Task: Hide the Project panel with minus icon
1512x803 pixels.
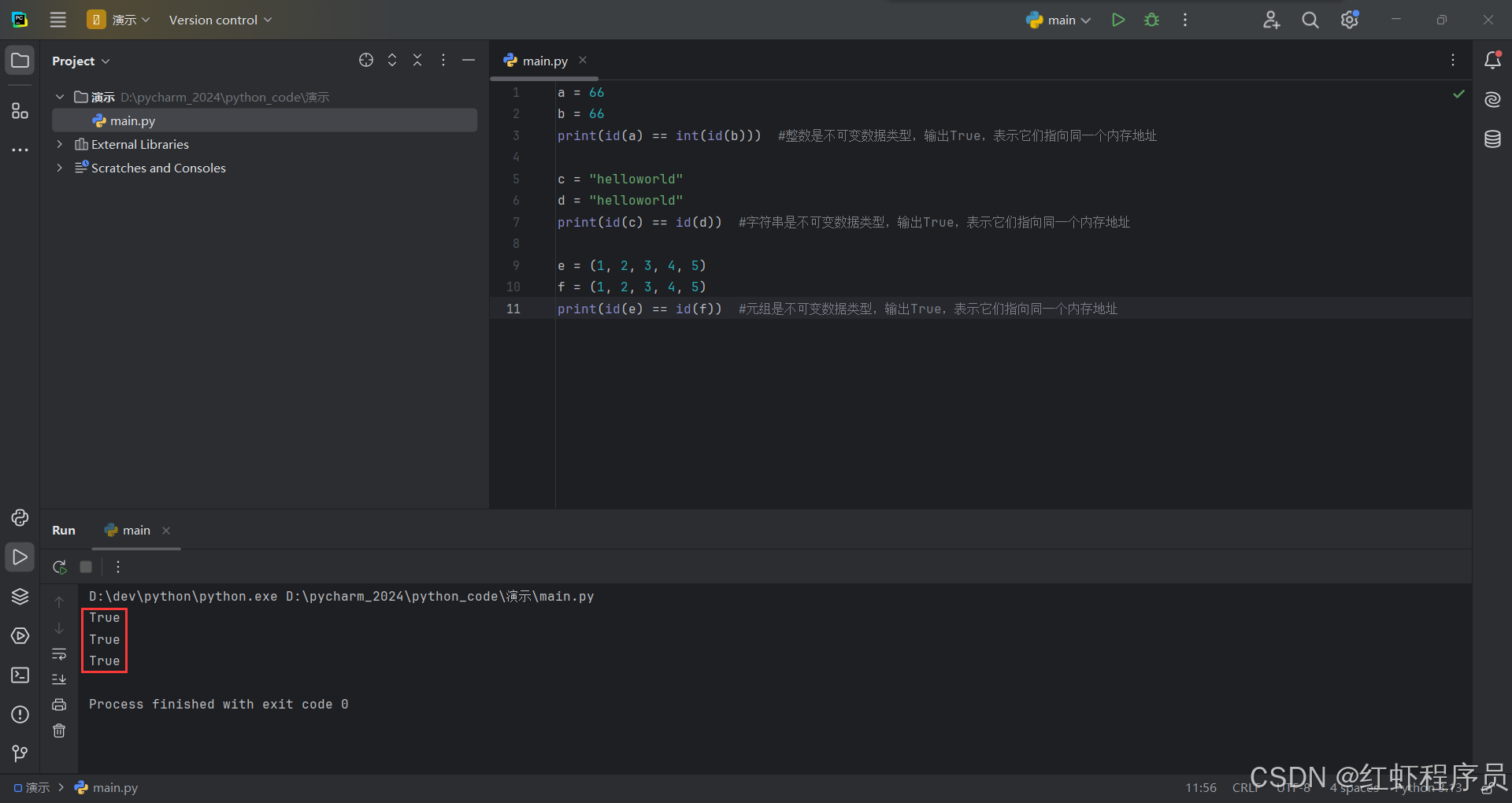Action: pyautogui.click(x=469, y=60)
